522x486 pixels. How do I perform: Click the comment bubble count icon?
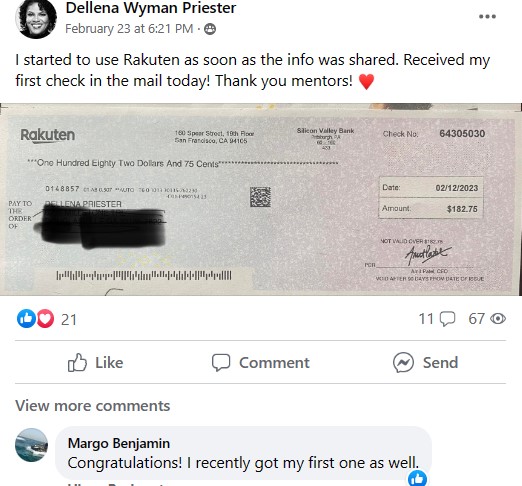click(447, 319)
